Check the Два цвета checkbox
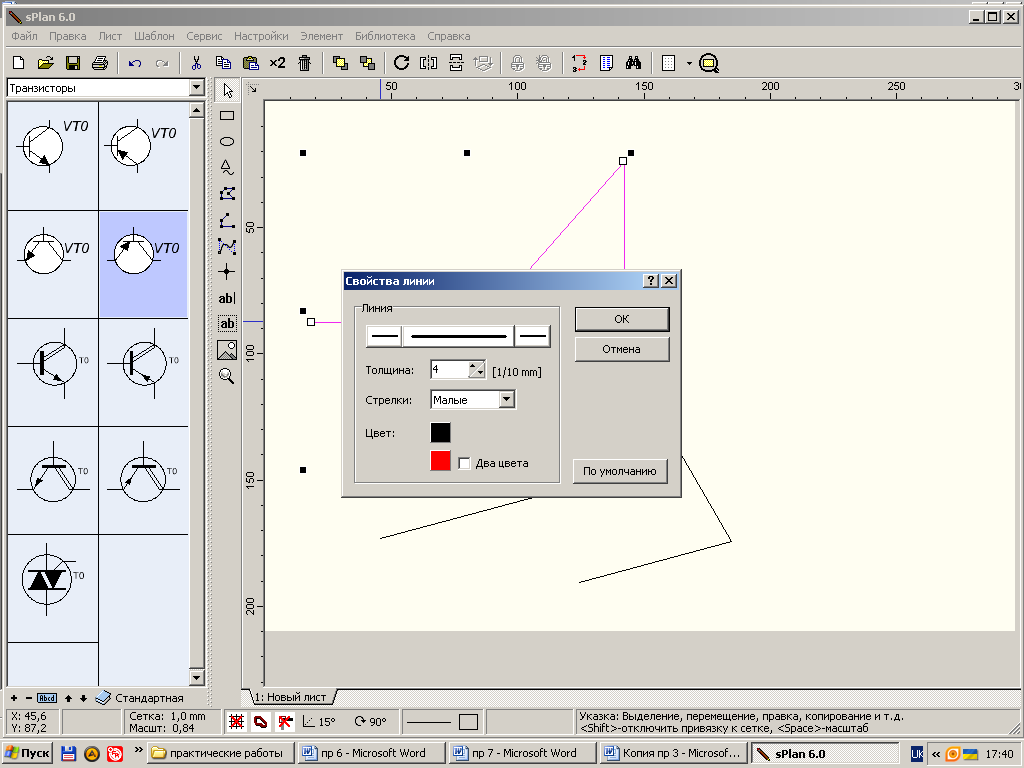The width and height of the screenshot is (1024, 768). point(464,463)
